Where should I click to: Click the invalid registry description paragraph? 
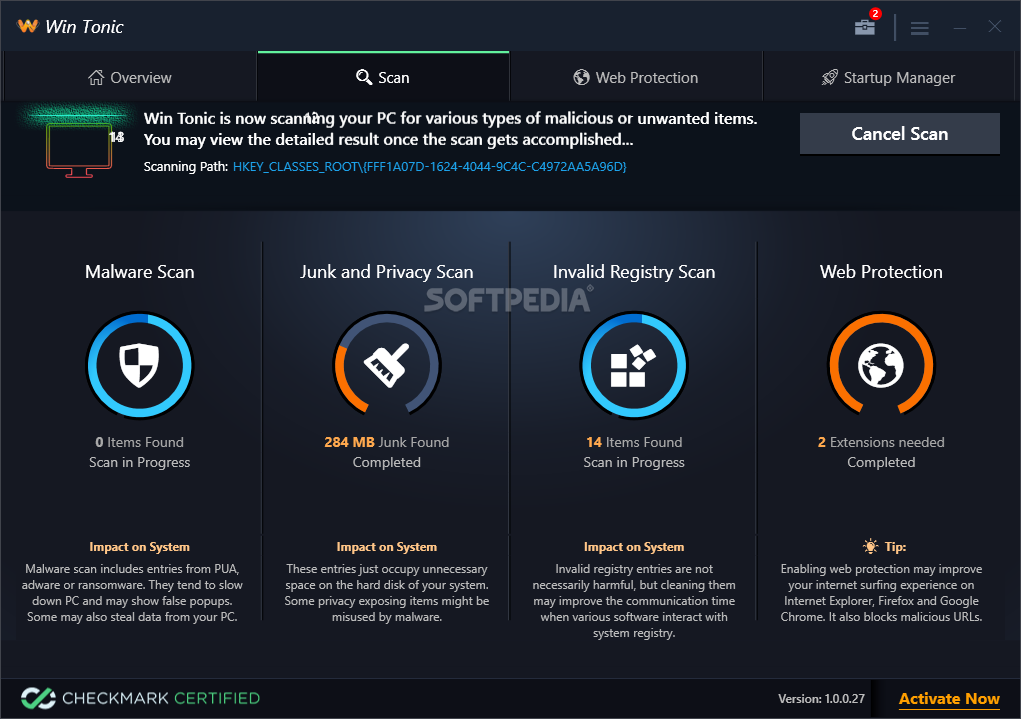(x=634, y=600)
